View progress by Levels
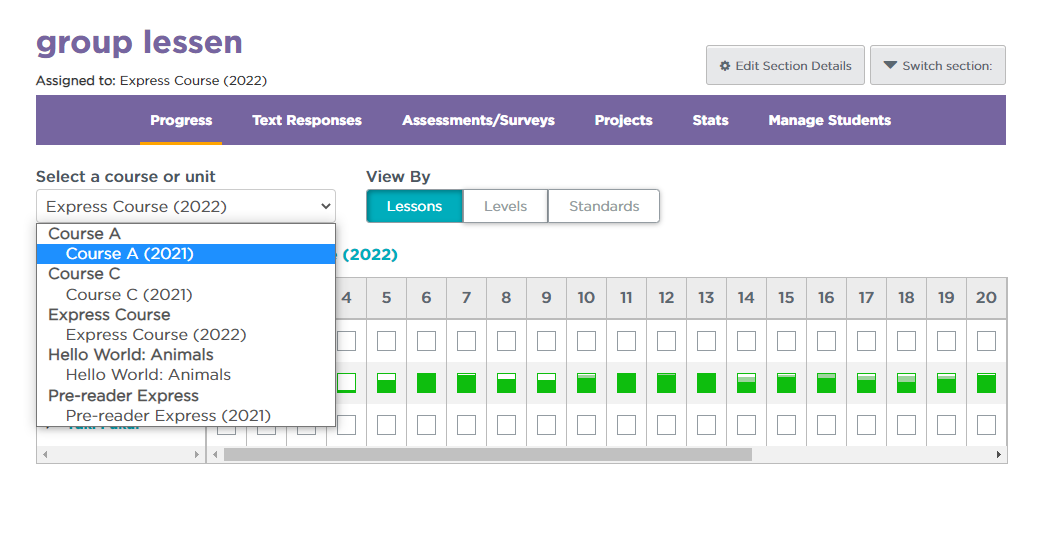This screenshot has width=1062, height=543. pos(505,206)
